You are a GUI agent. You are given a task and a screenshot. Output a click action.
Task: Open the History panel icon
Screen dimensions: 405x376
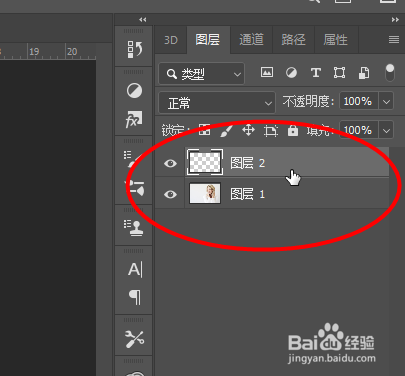click(134, 49)
